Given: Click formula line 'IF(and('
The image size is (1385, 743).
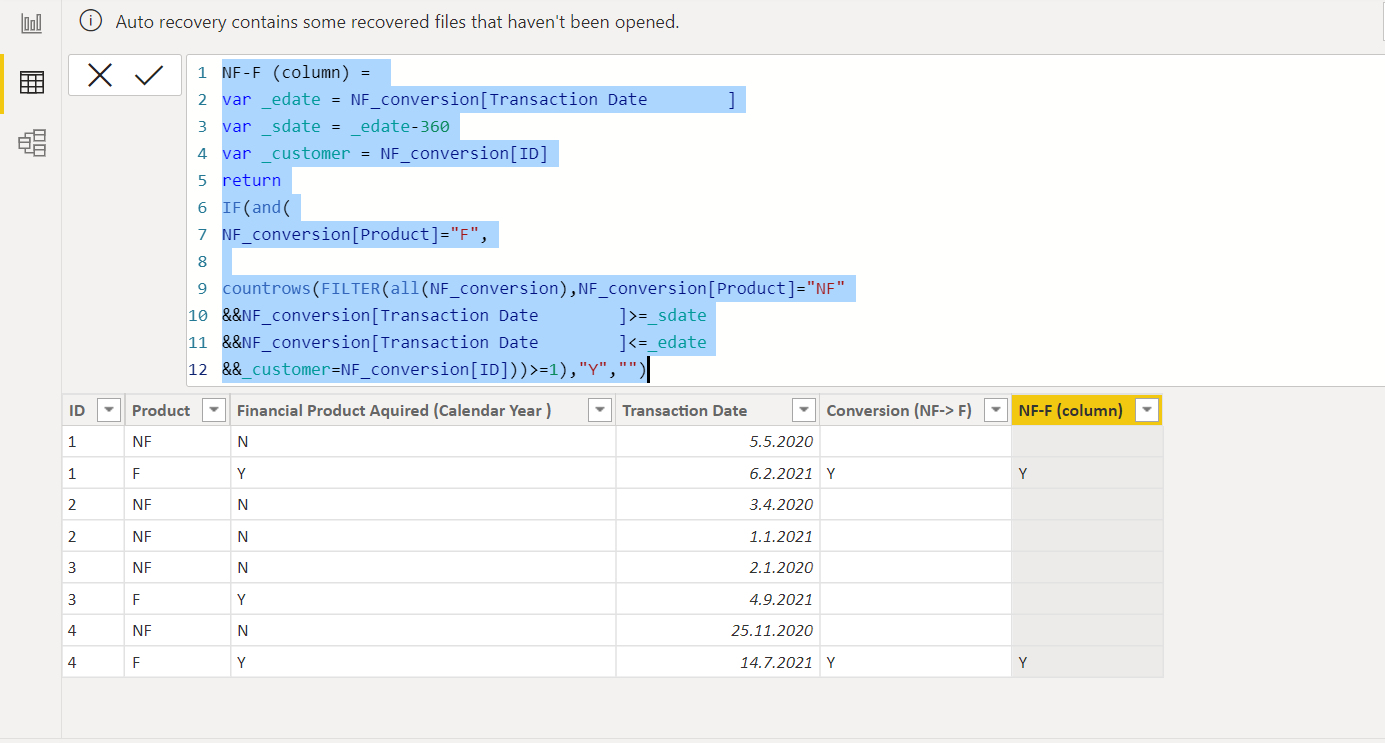Looking at the screenshot, I should click(256, 207).
